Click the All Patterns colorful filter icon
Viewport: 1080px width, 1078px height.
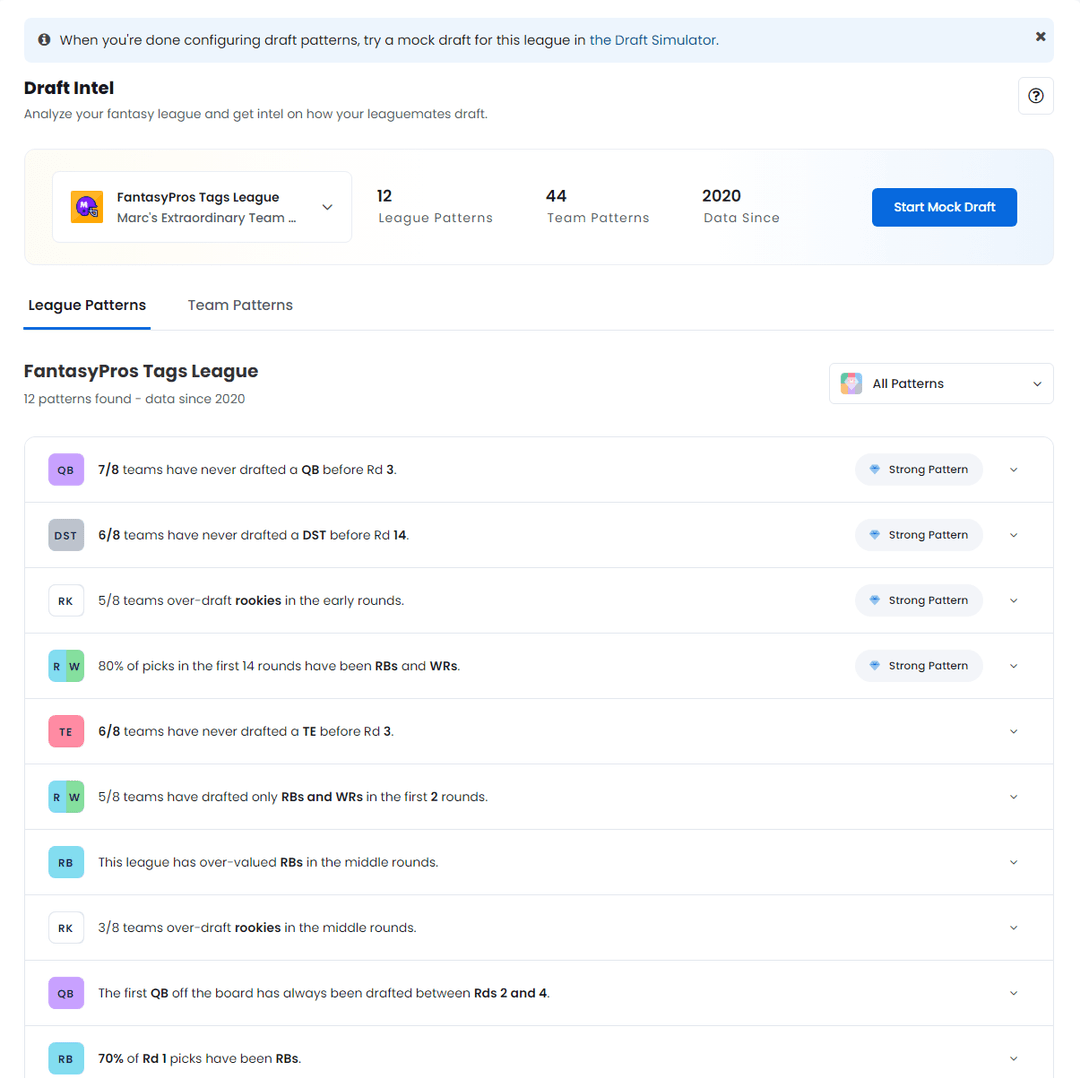[x=851, y=384]
